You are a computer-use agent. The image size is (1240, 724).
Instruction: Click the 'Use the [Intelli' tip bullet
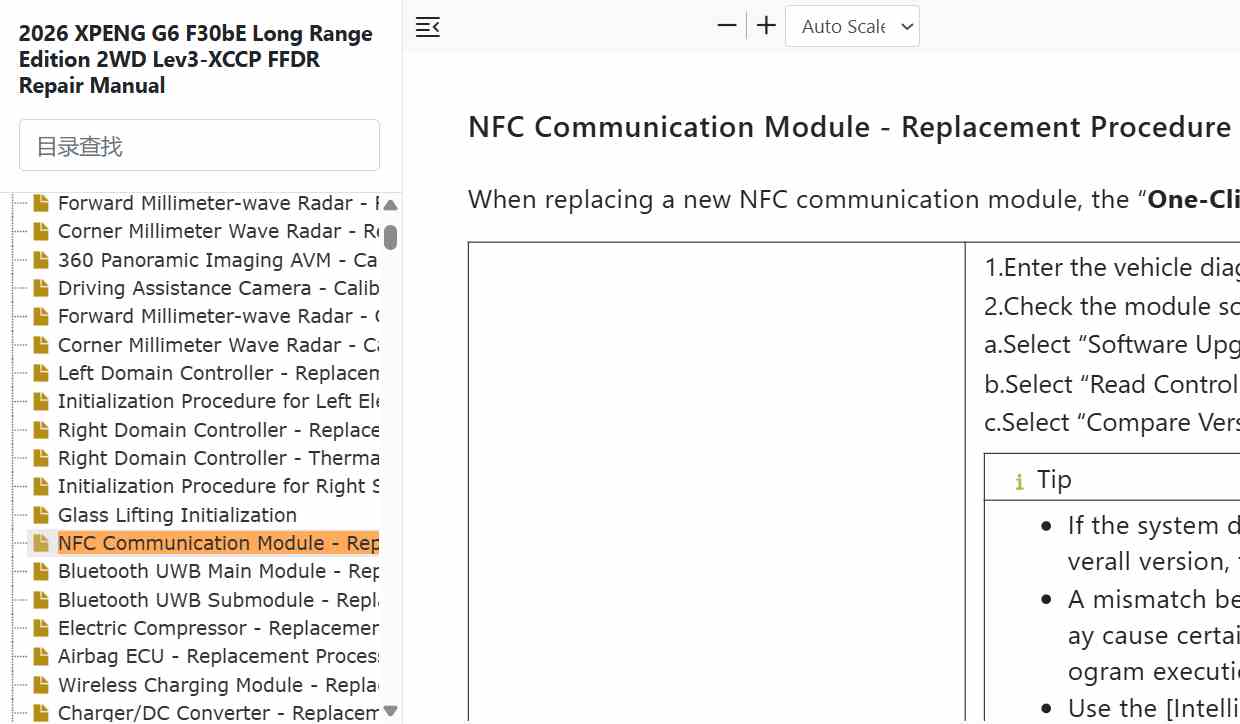click(1154, 708)
